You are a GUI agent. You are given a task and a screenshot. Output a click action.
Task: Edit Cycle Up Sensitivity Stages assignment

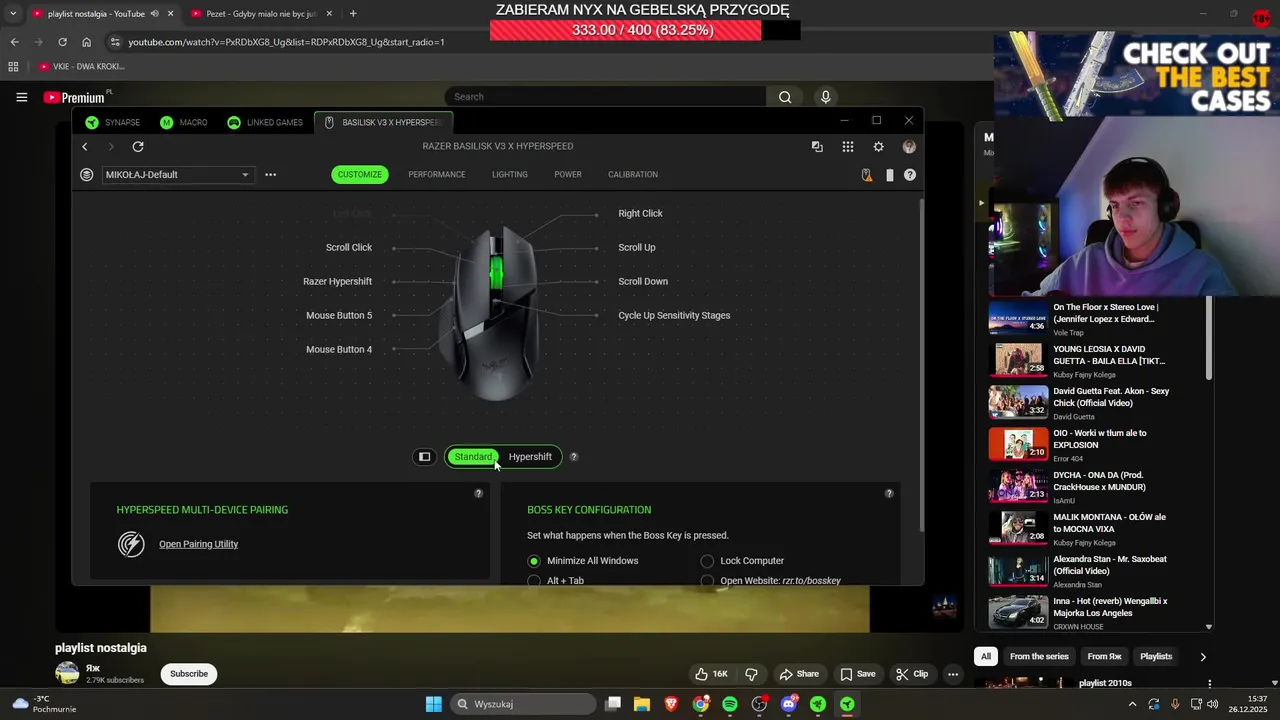tap(674, 316)
